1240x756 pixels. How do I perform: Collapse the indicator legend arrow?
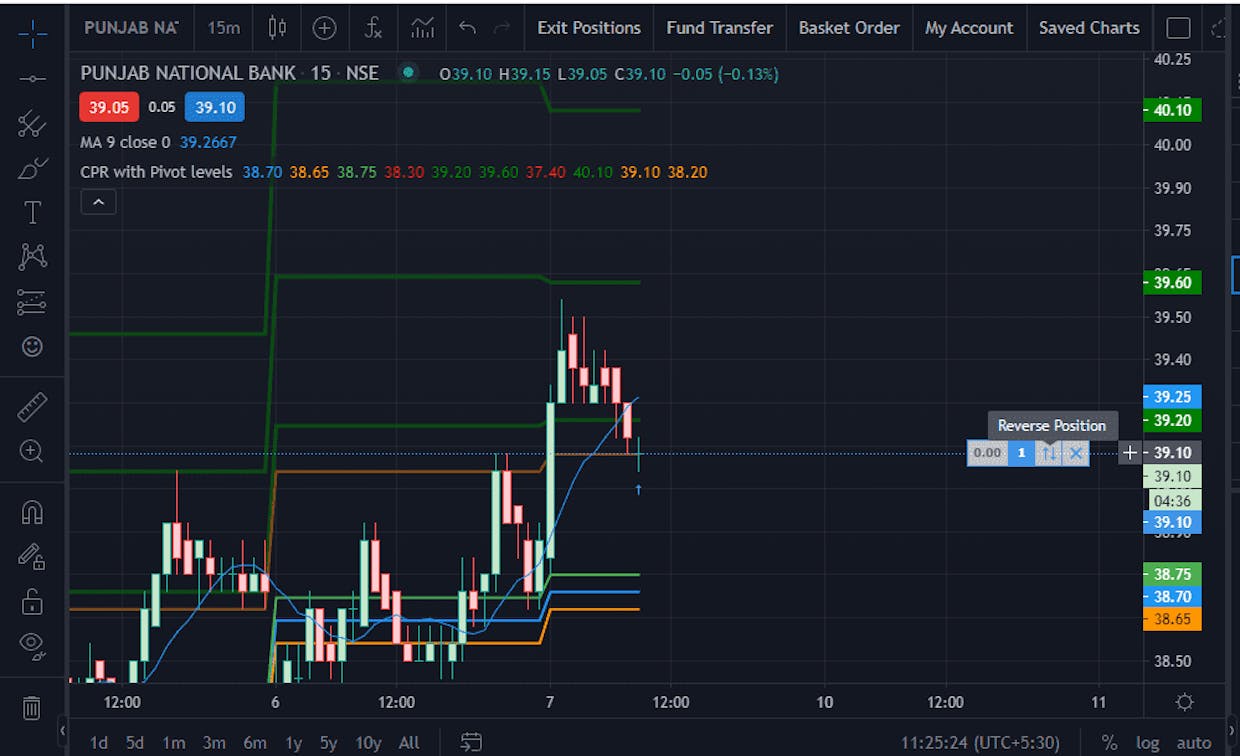[x=98, y=202]
